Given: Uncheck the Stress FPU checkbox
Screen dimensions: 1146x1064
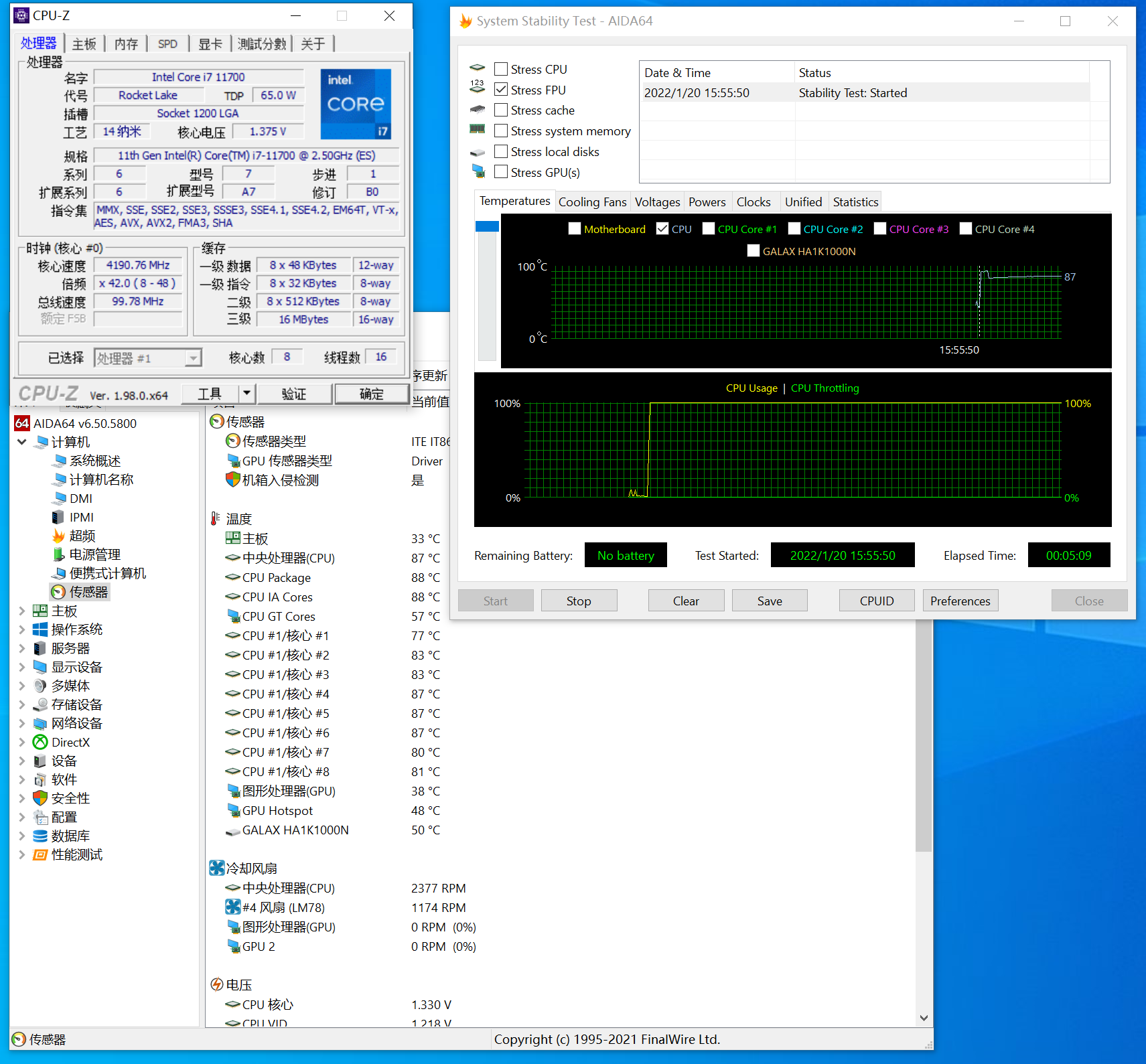Looking at the screenshot, I should (500, 90).
